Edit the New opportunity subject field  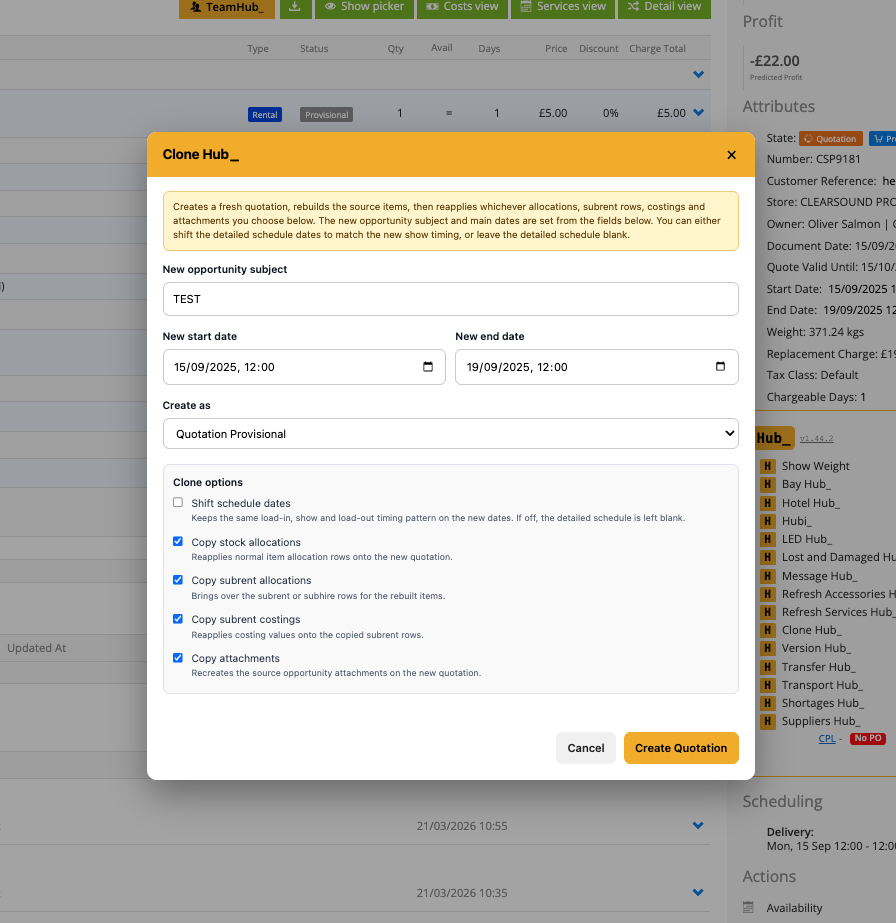450,299
